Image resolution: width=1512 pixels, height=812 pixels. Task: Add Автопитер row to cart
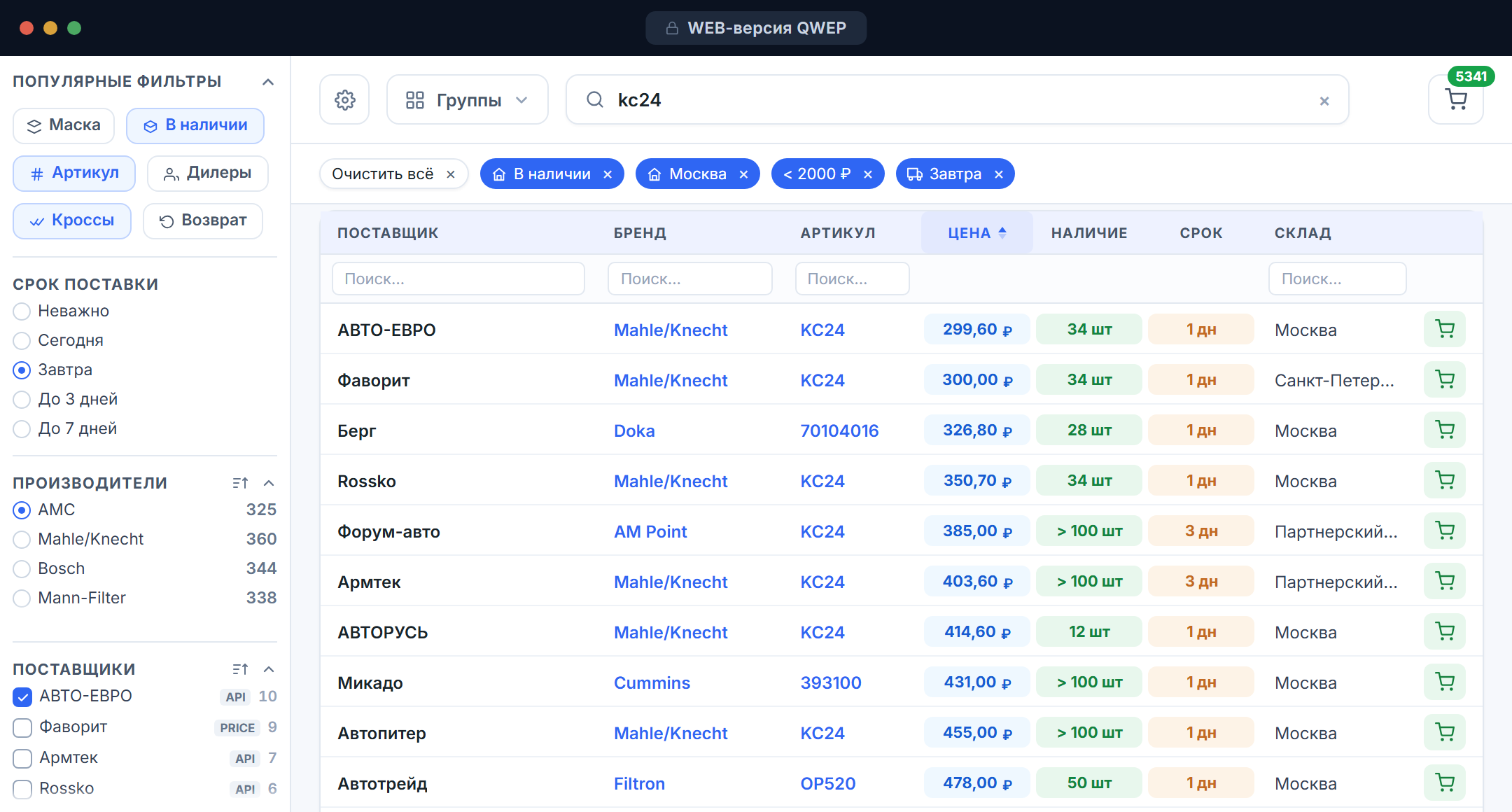pos(1445,732)
